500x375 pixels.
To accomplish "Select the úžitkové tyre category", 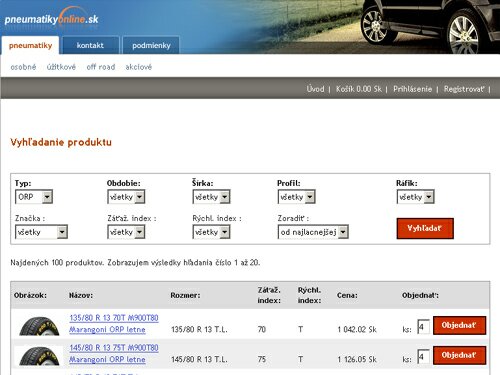I will 61,67.
